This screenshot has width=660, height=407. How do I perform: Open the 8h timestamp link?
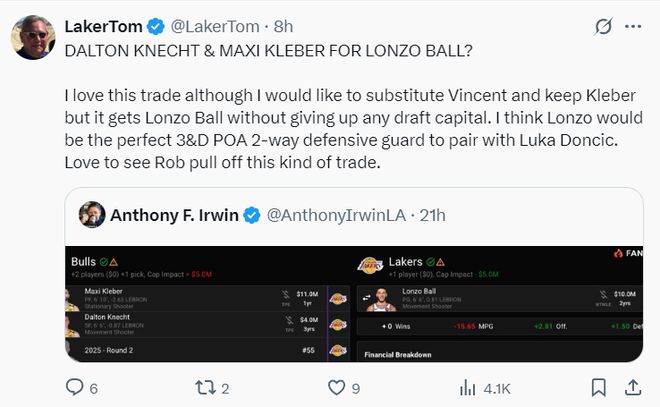pos(281,25)
